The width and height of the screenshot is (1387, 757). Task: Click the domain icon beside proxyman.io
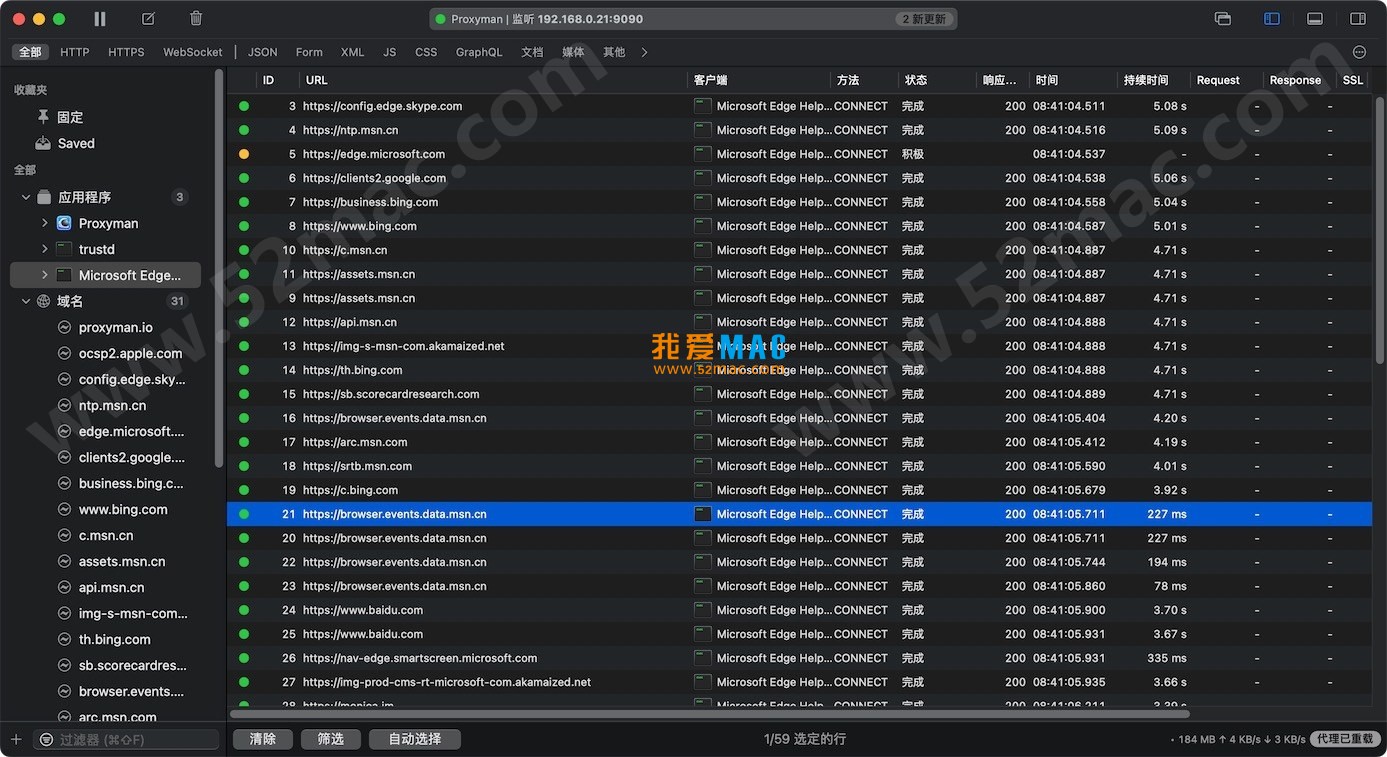click(65, 327)
